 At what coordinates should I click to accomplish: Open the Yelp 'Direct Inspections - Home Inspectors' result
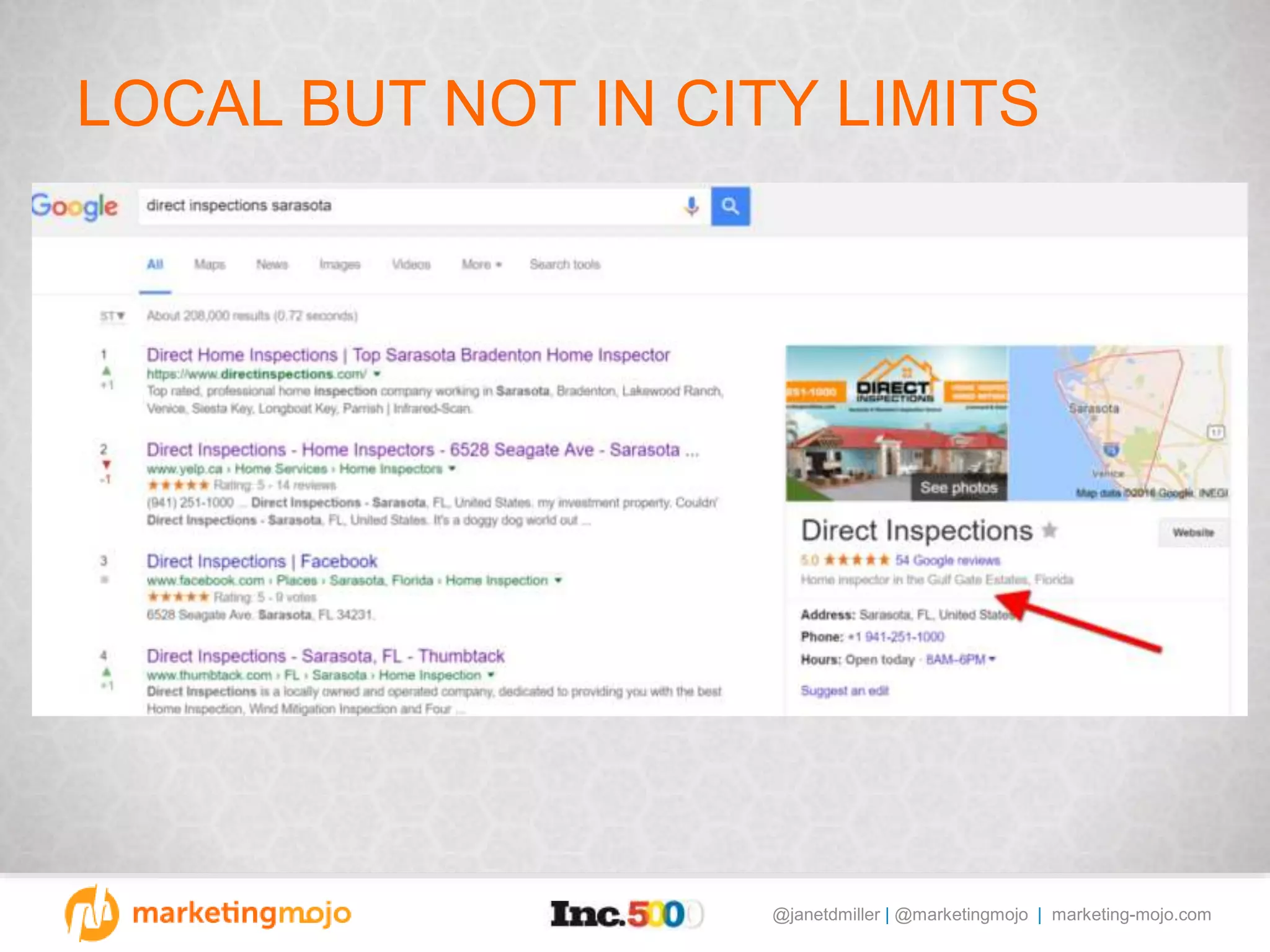click(x=423, y=450)
